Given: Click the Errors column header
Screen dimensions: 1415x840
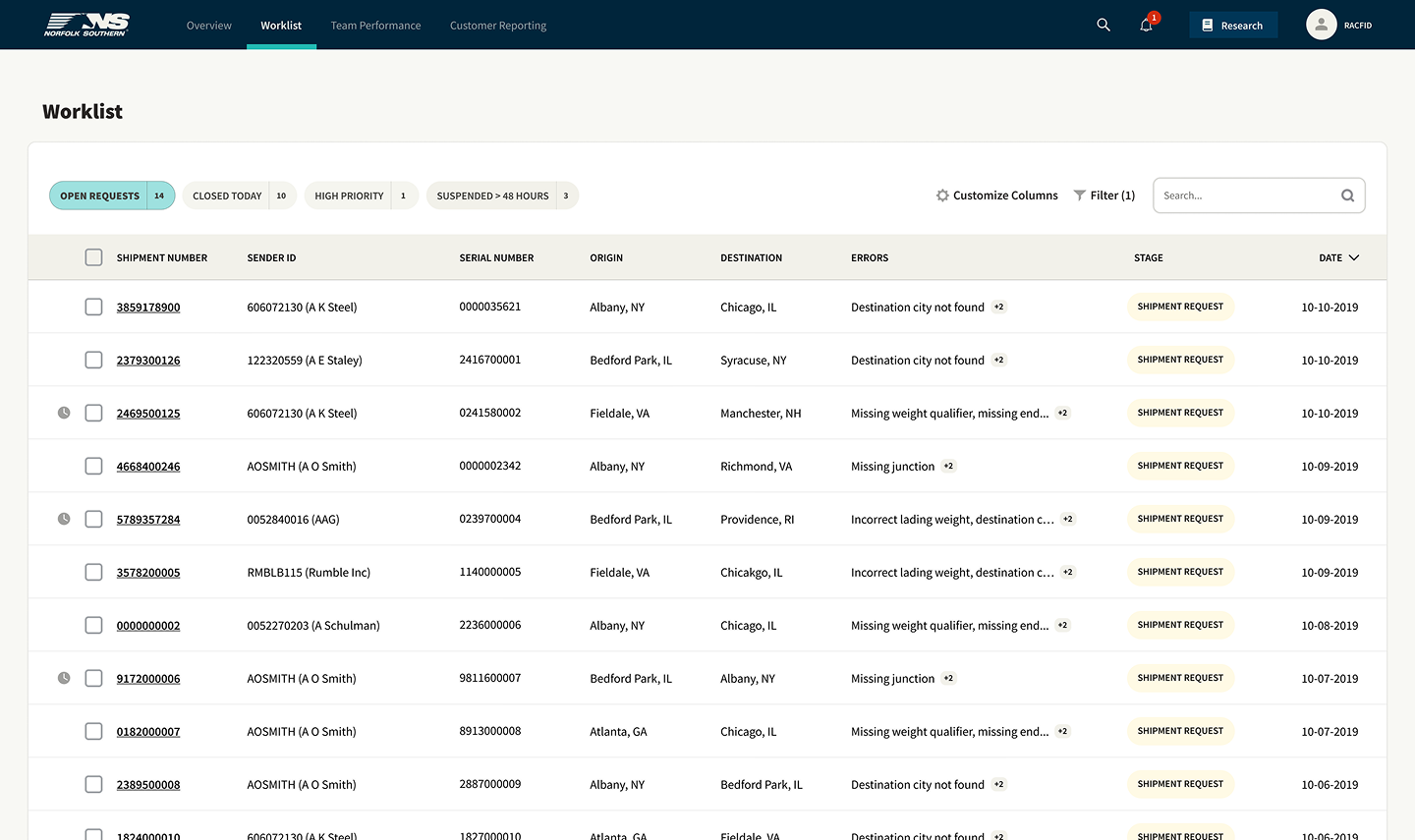Looking at the screenshot, I should (870, 257).
